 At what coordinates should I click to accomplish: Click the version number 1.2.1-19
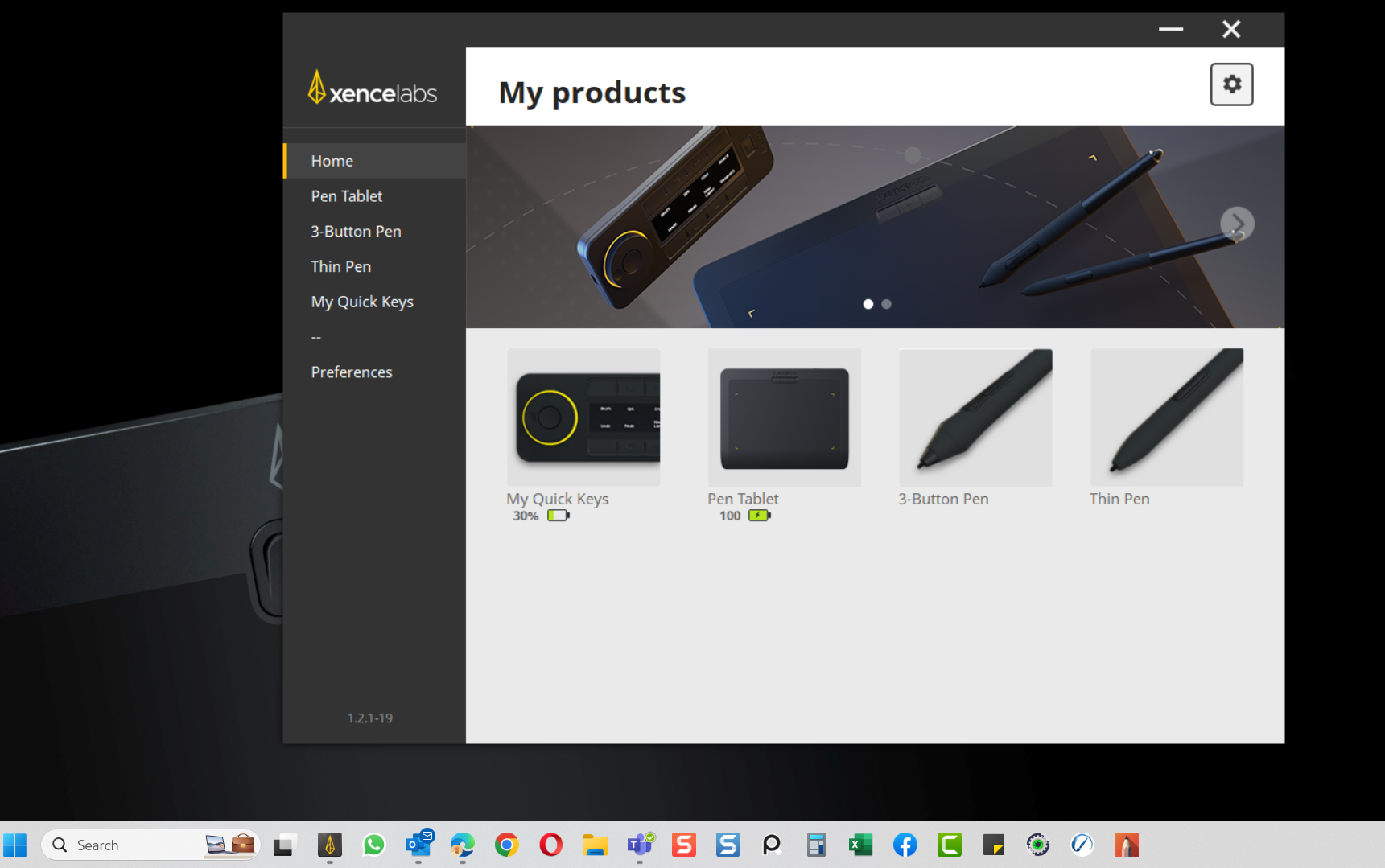[370, 718]
